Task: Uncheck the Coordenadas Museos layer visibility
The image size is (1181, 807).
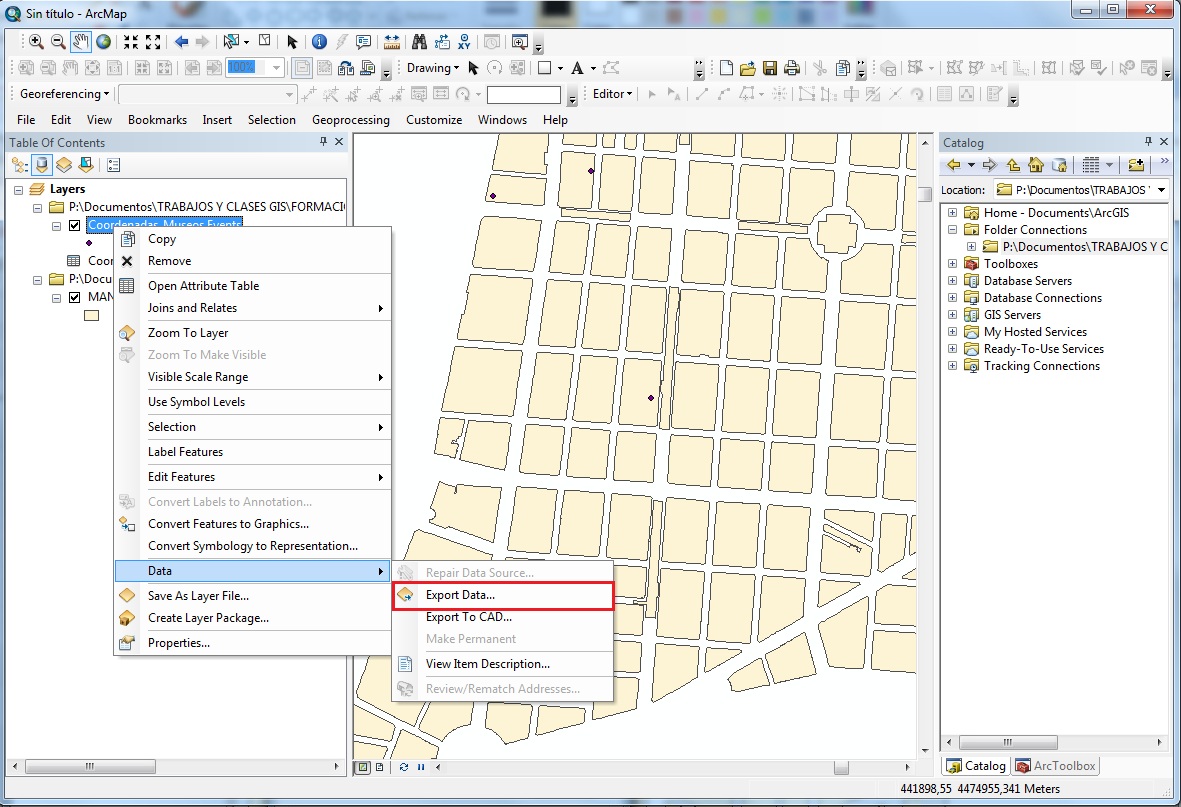Action: click(x=74, y=226)
